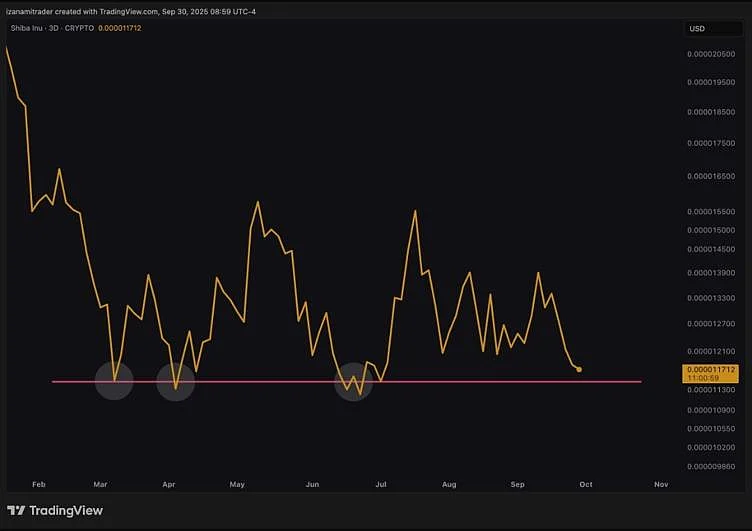The height and width of the screenshot is (531, 752).
Task: Click the Feb label on time axis
Action: 39,484
